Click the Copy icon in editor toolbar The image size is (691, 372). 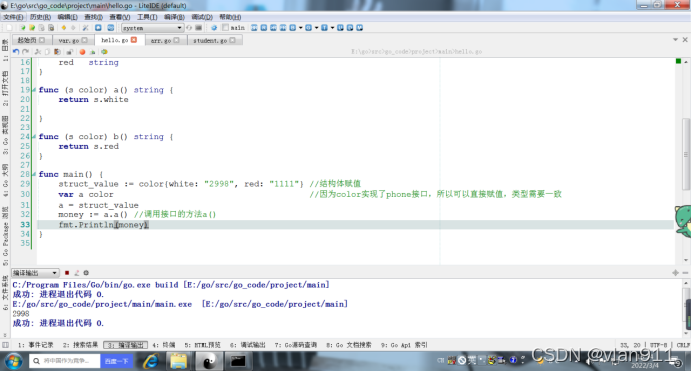coord(47,52)
